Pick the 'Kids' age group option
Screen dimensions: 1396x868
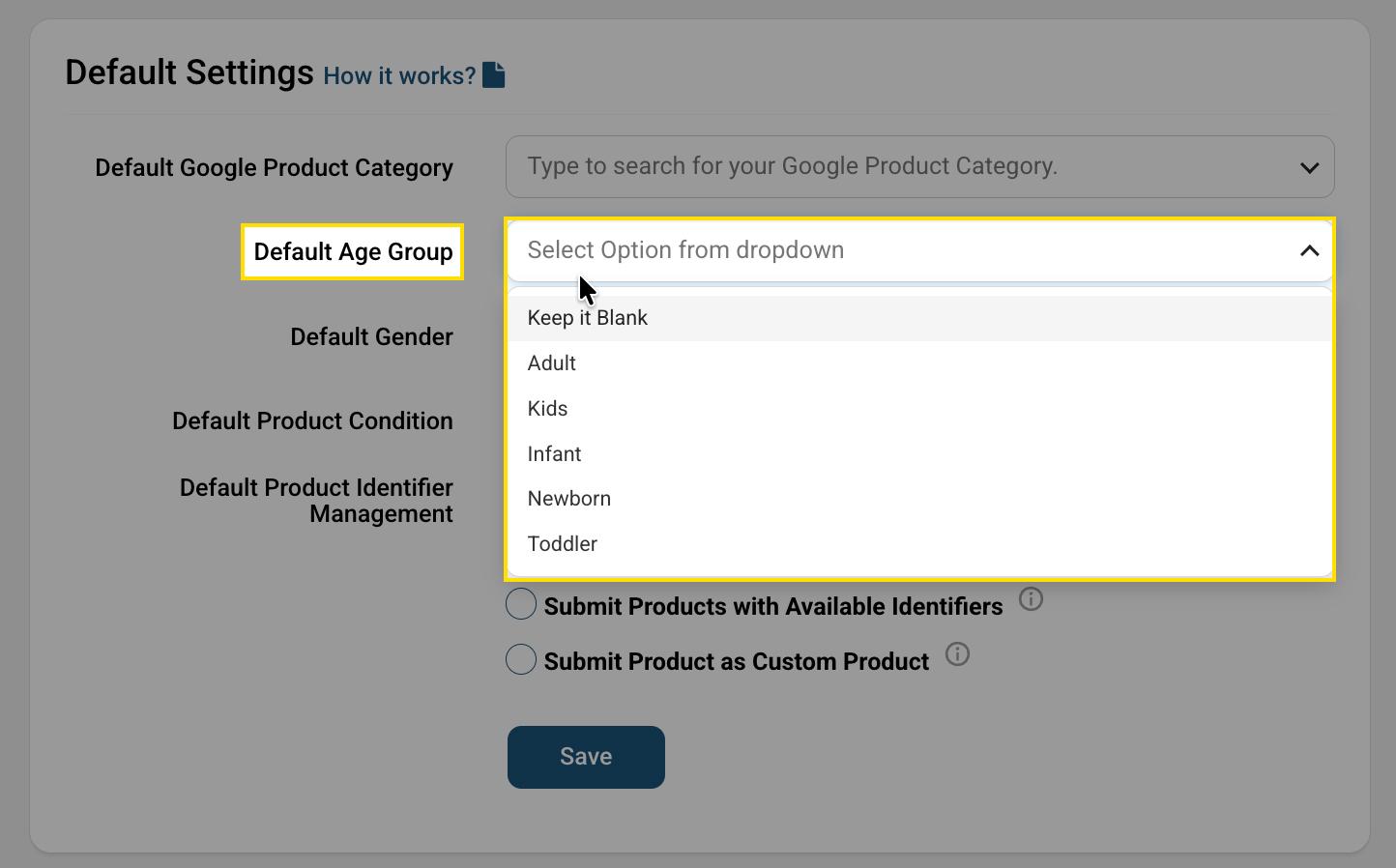point(547,409)
